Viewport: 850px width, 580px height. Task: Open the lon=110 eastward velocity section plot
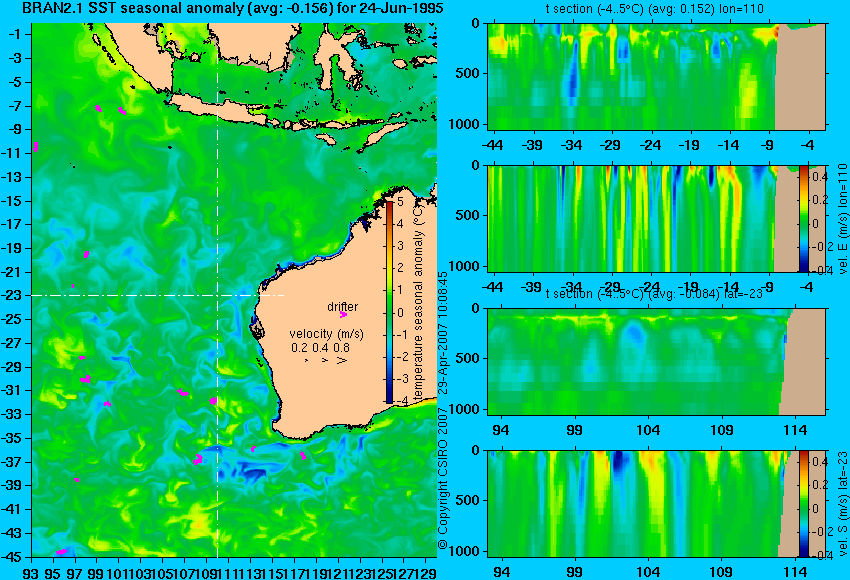[x=656, y=218]
